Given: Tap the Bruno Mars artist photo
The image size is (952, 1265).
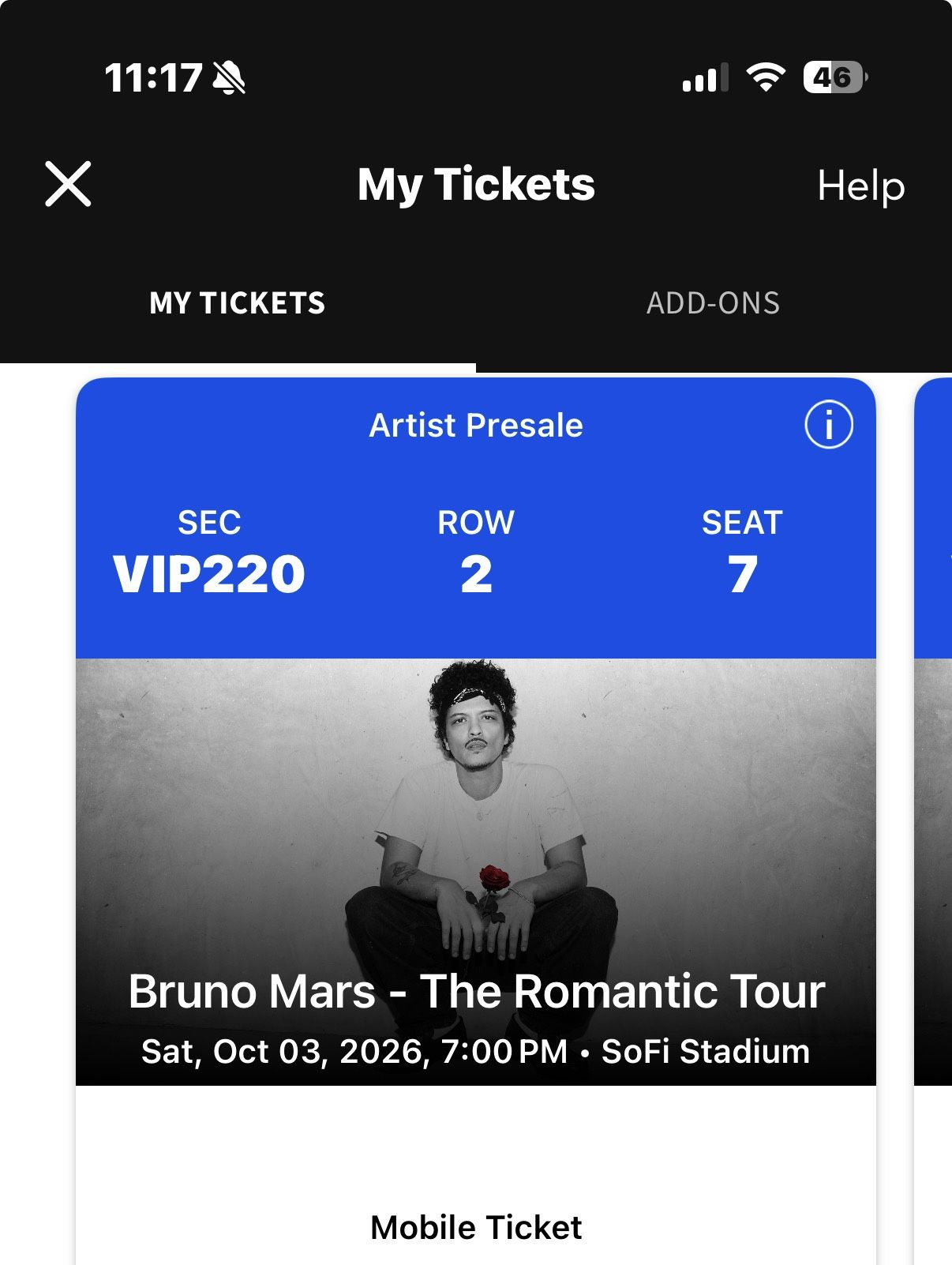Looking at the screenshot, I should 476,805.
